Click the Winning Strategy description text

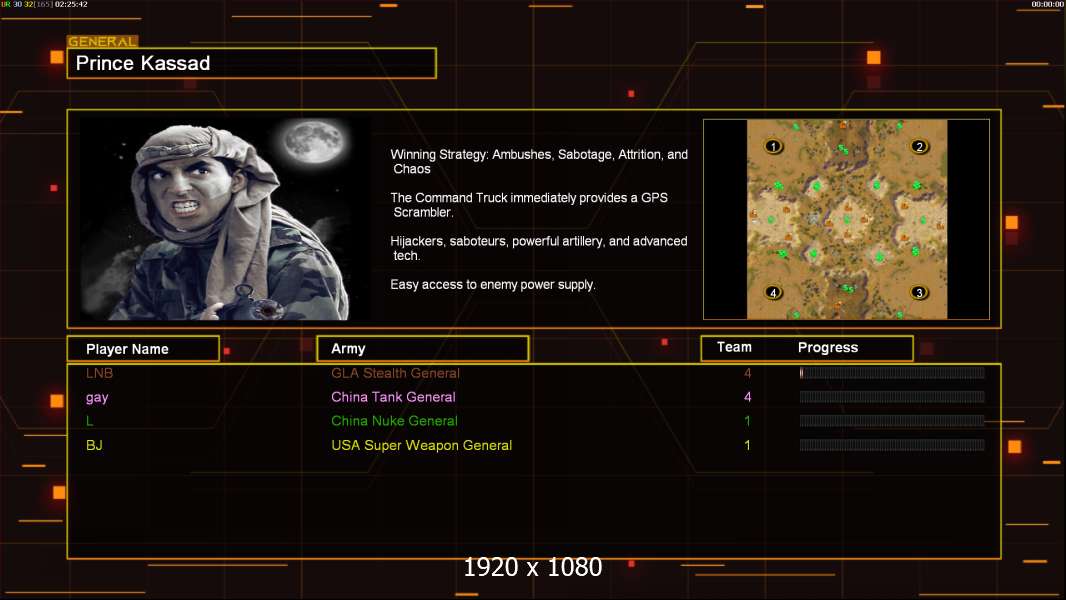pyautogui.click(x=539, y=162)
